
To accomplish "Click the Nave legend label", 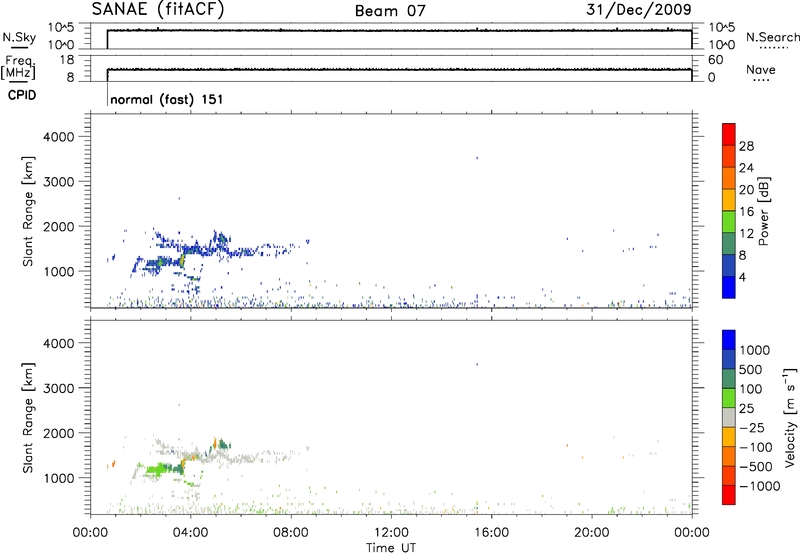I will (761, 69).
